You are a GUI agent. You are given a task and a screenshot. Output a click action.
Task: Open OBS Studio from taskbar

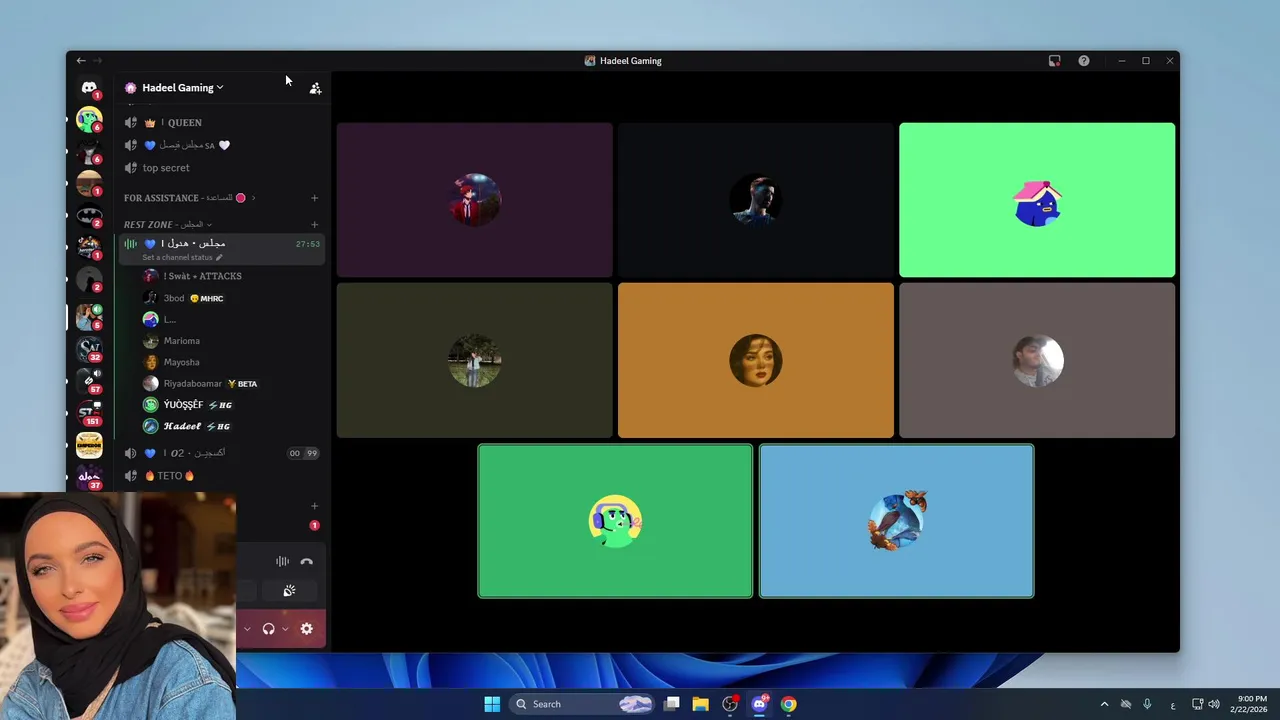[x=730, y=704]
